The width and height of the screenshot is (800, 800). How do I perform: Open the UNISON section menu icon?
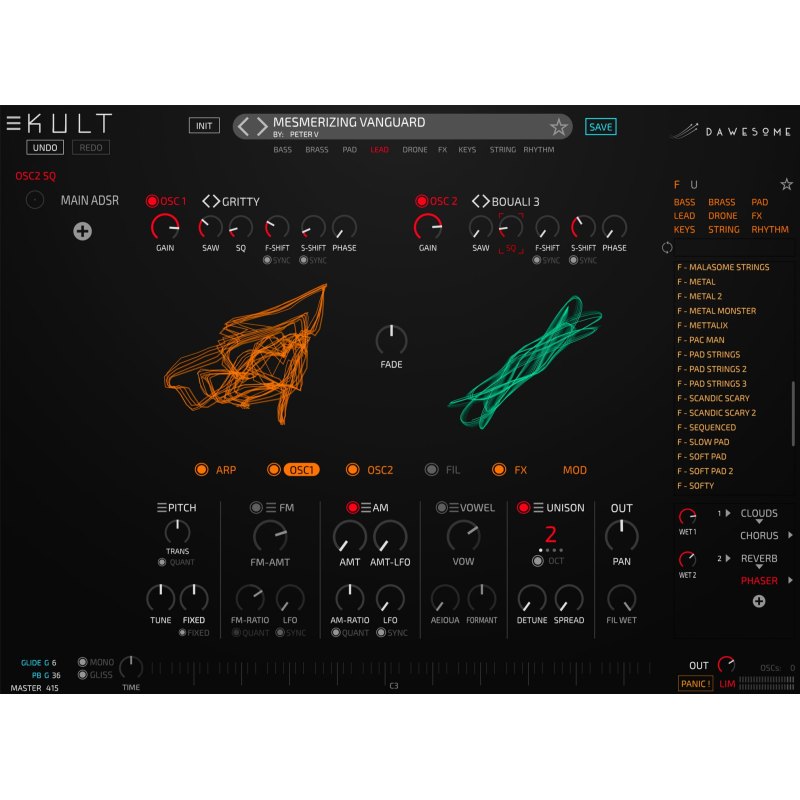tap(538, 508)
